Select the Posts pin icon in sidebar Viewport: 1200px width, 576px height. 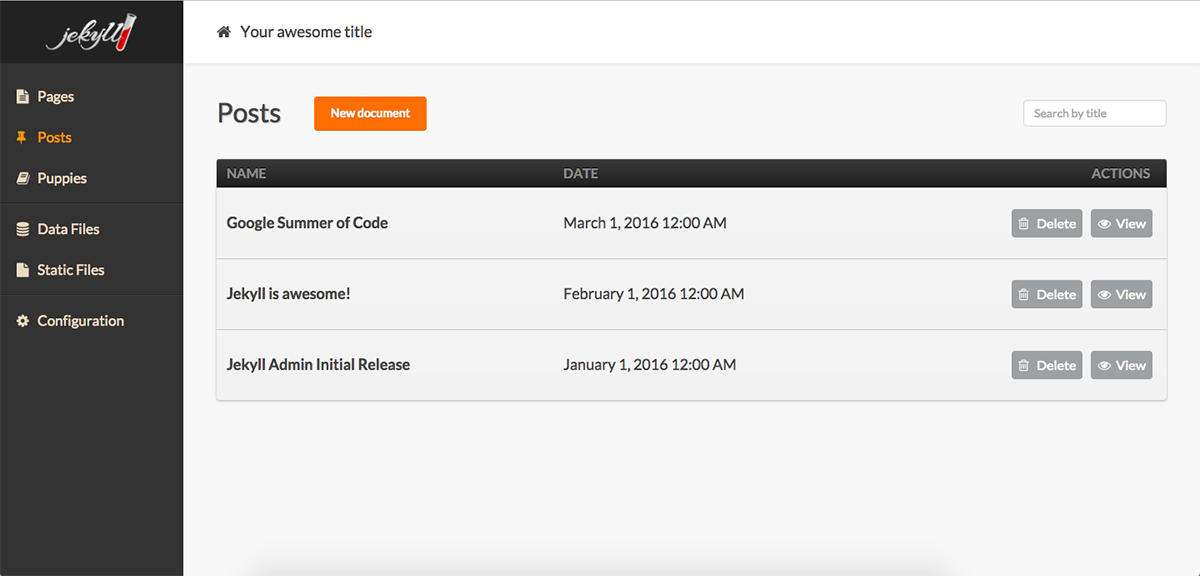[21, 137]
